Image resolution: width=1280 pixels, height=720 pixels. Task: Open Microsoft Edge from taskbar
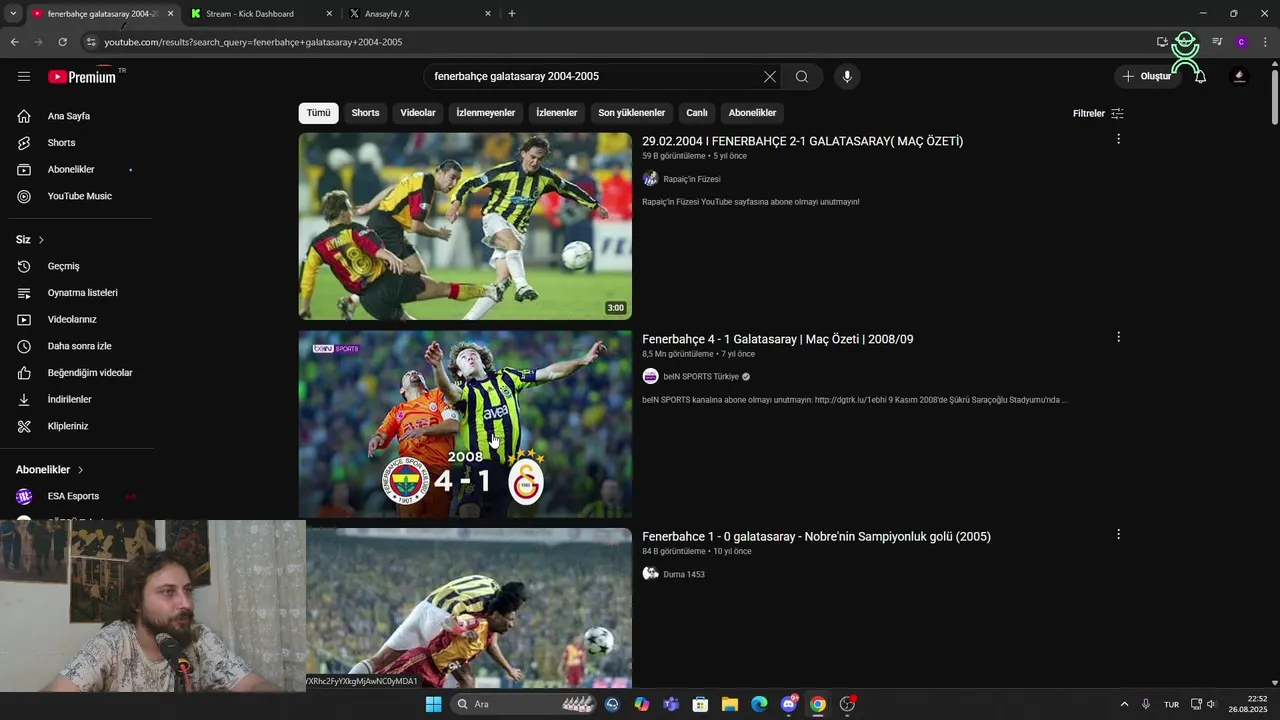[x=759, y=704]
